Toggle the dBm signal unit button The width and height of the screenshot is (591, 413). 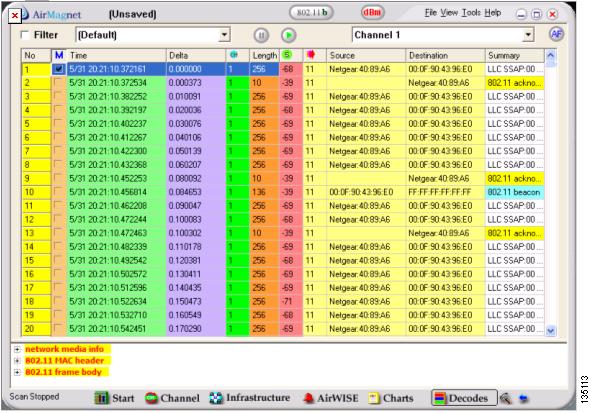tap(372, 12)
